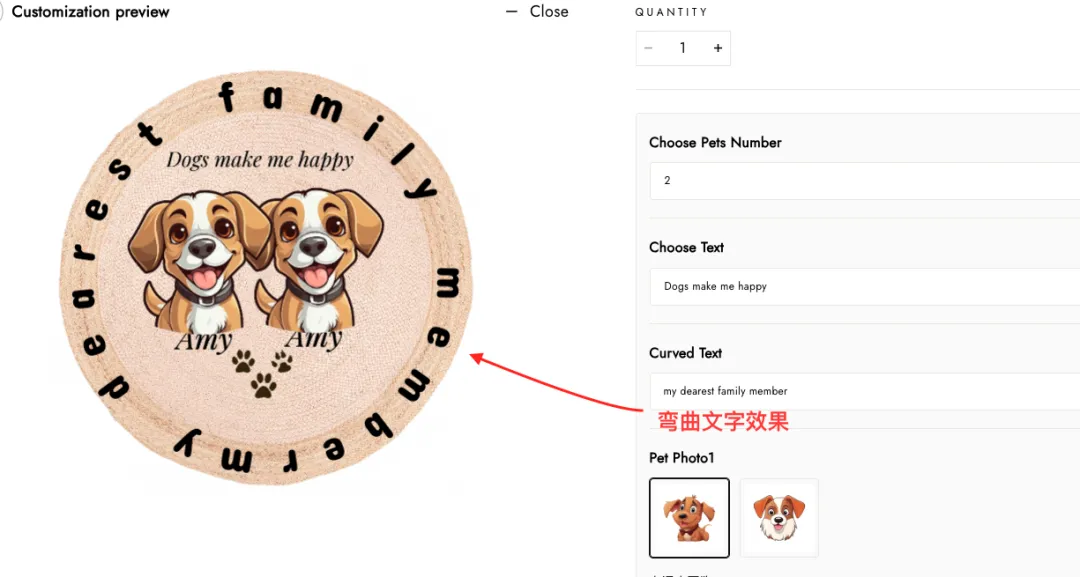1080x577 pixels.
Task: Click the quantity value field showing 1
Action: pyautogui.click(x=683, y=48)
